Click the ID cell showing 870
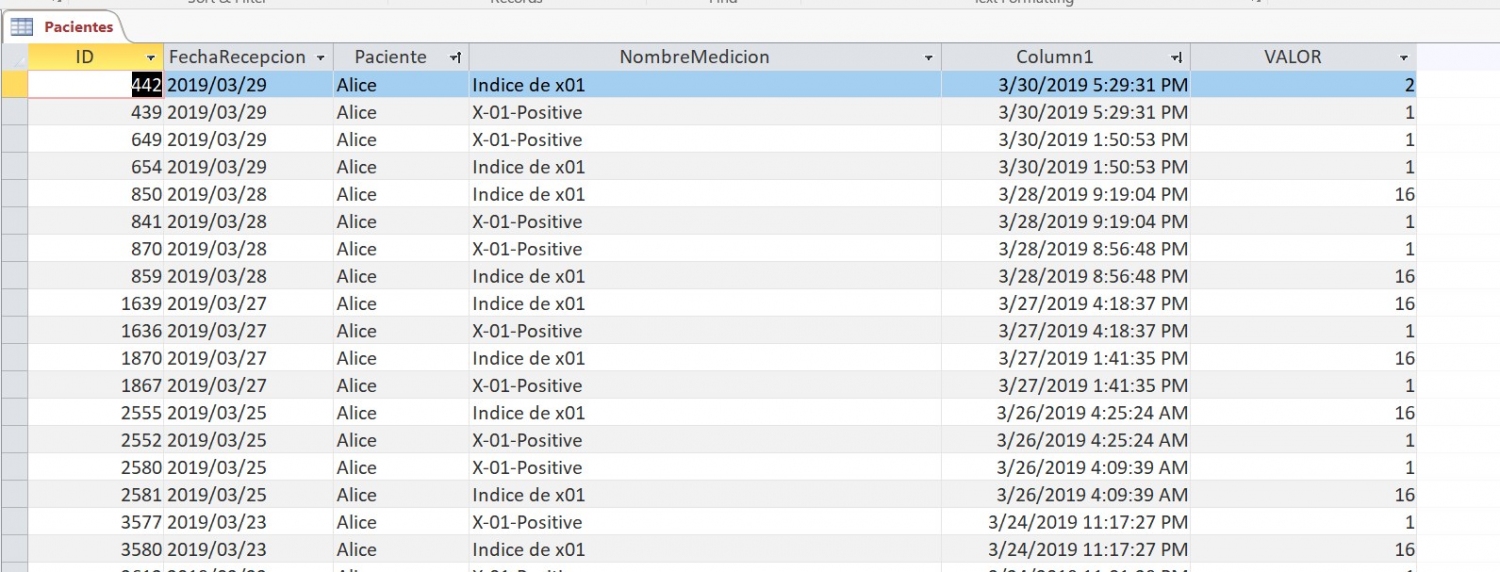This screenshot has height=572, width=1500. (x=96, y=249)
